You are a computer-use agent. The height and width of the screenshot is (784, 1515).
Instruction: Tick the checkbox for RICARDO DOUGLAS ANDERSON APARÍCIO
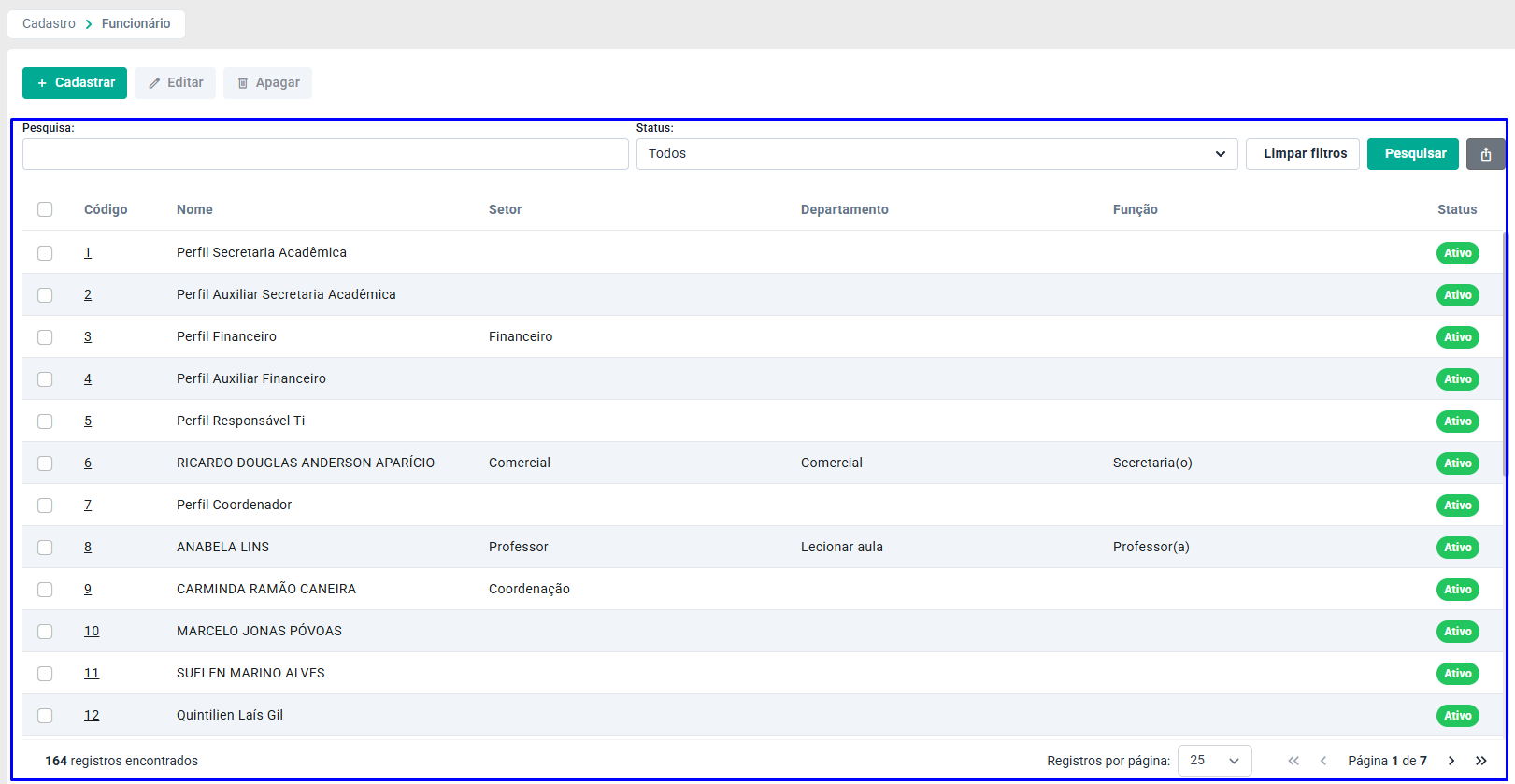coord(45,463)
